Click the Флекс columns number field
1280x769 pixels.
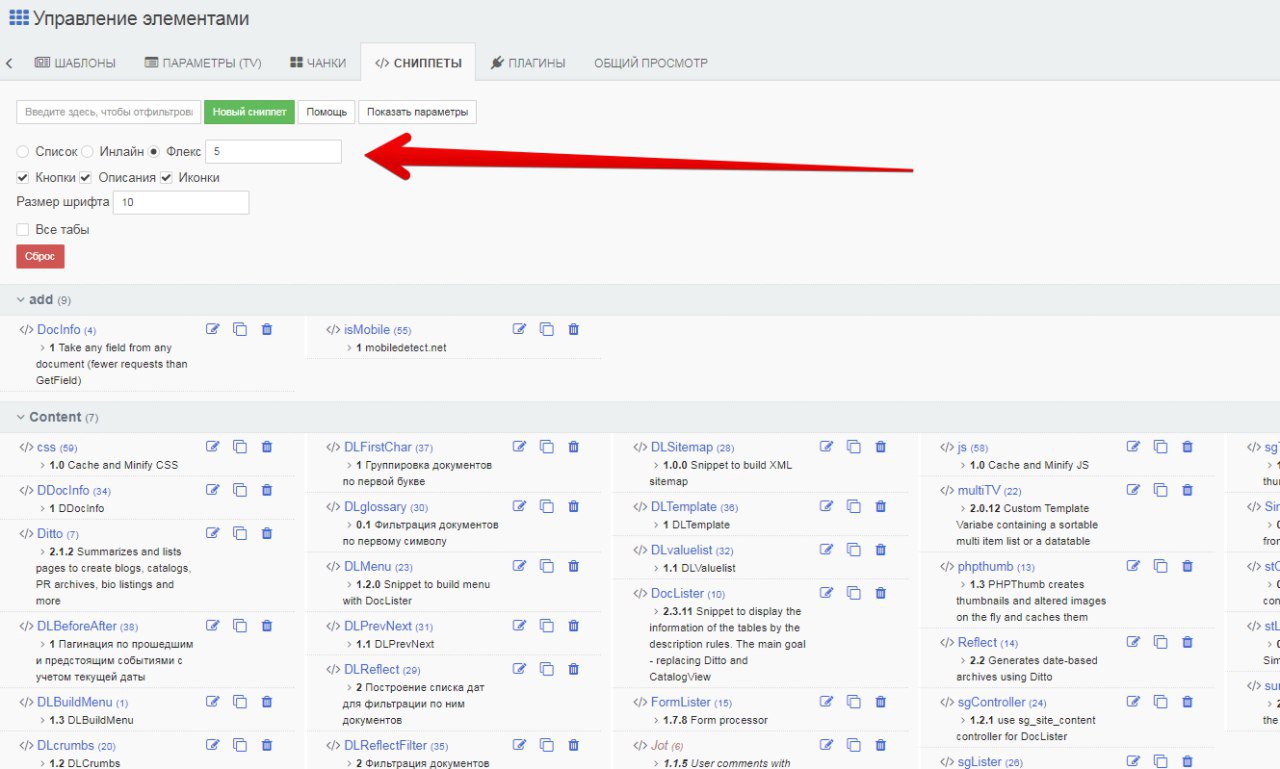[x=273, y=152]
